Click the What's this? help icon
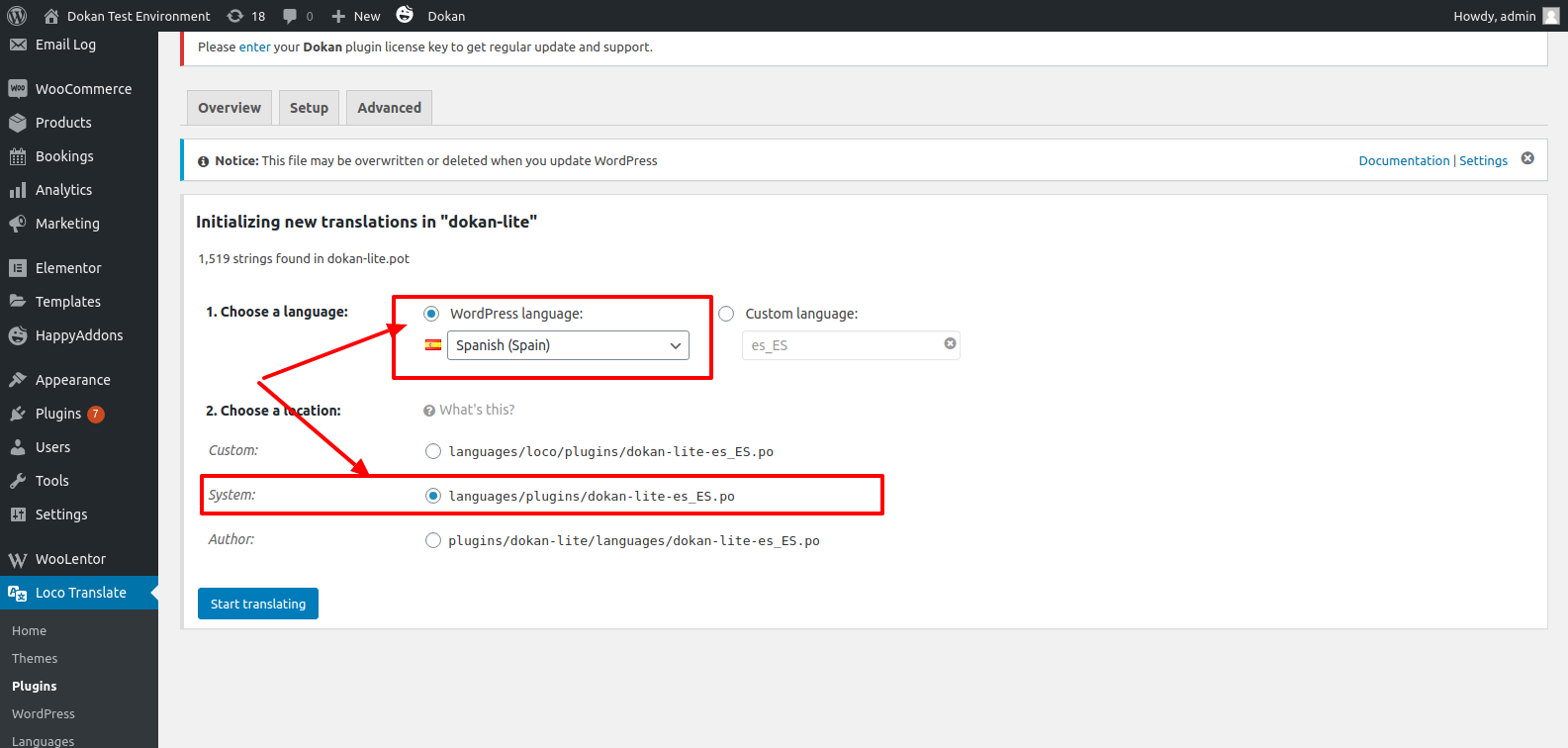Image resolution: width=1568 pixels, height=748 pixels. tap(429, 411)
